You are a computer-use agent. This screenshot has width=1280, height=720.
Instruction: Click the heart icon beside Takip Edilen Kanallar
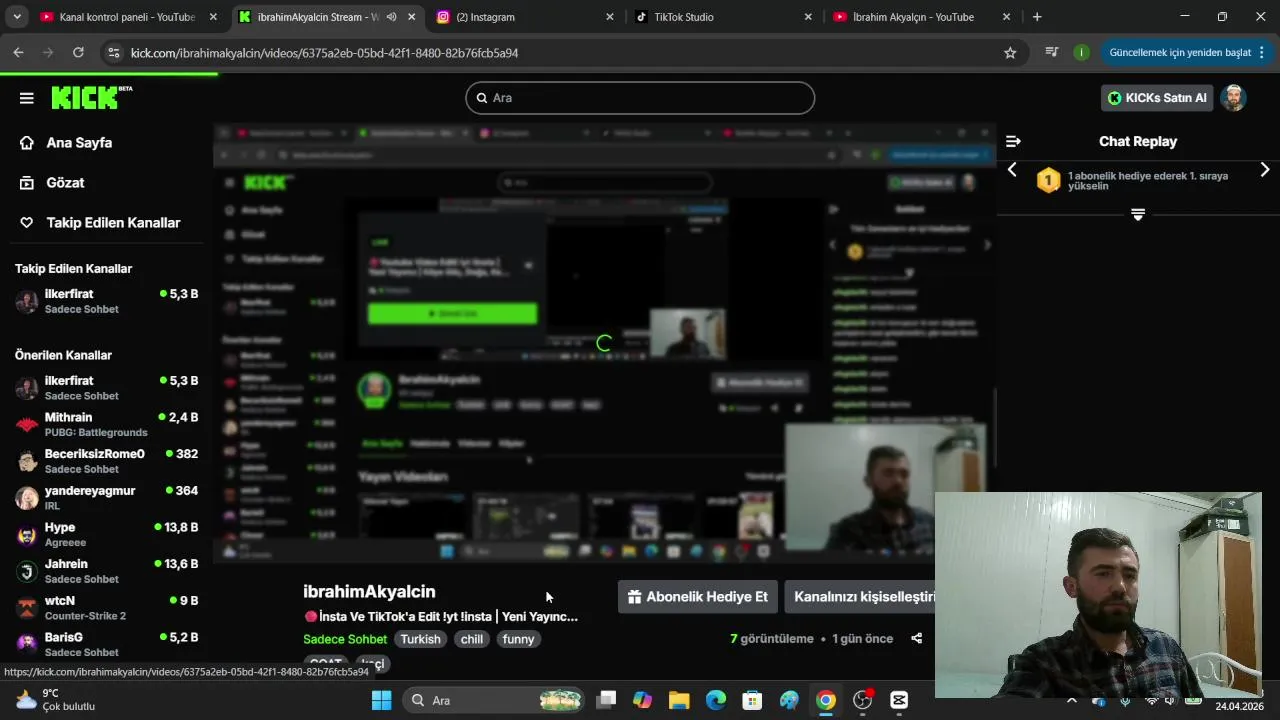click(27, 223)
